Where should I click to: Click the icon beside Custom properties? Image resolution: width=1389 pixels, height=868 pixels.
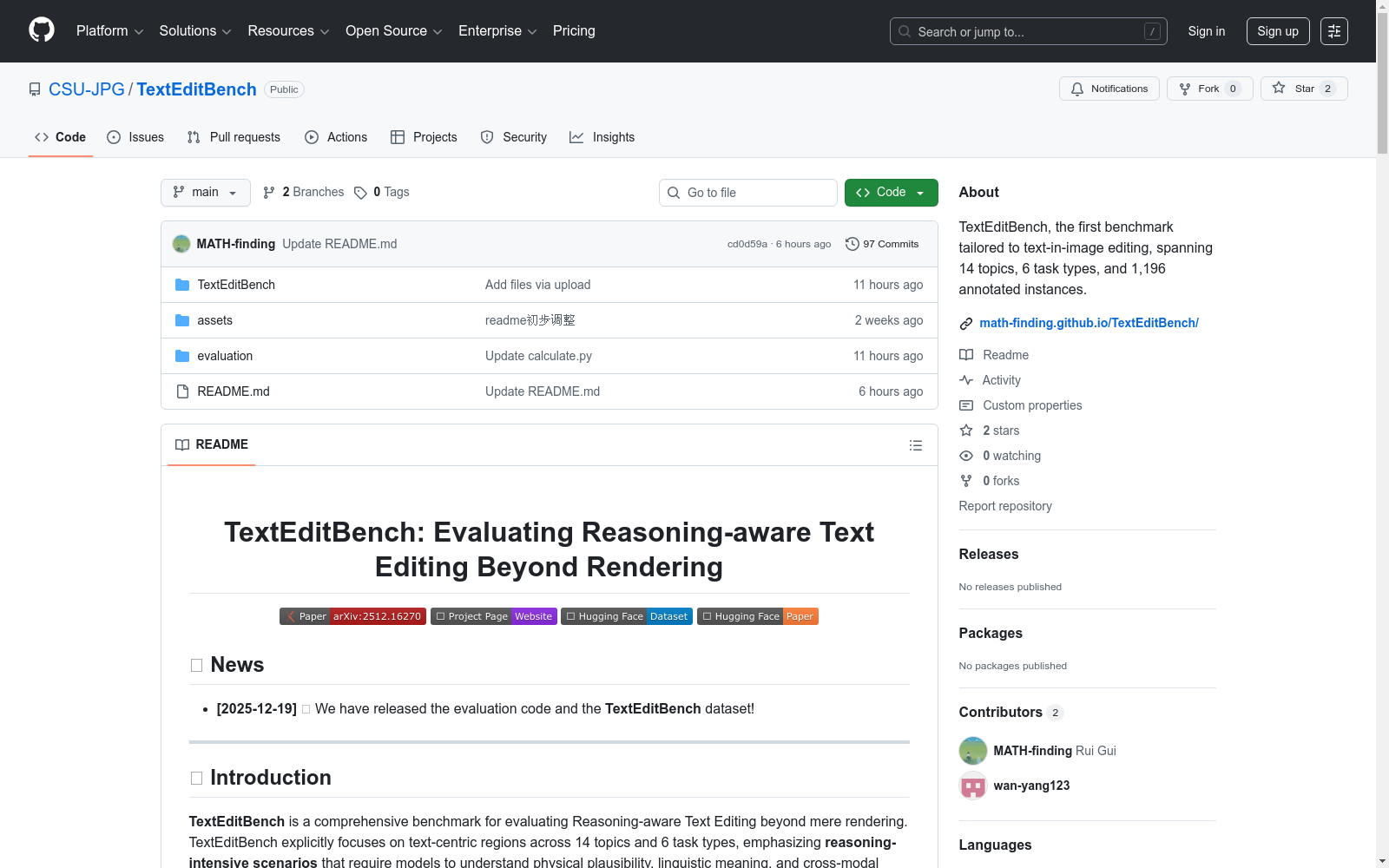pos(966,405)
